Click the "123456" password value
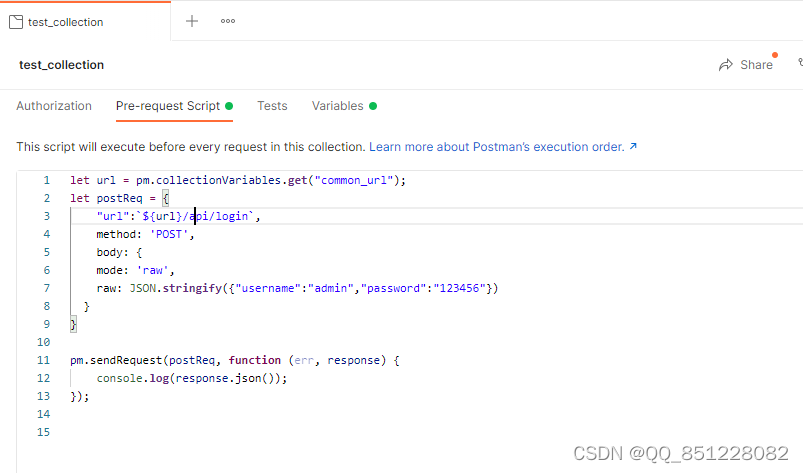This screenshot has width=803, height=473. 459,288
